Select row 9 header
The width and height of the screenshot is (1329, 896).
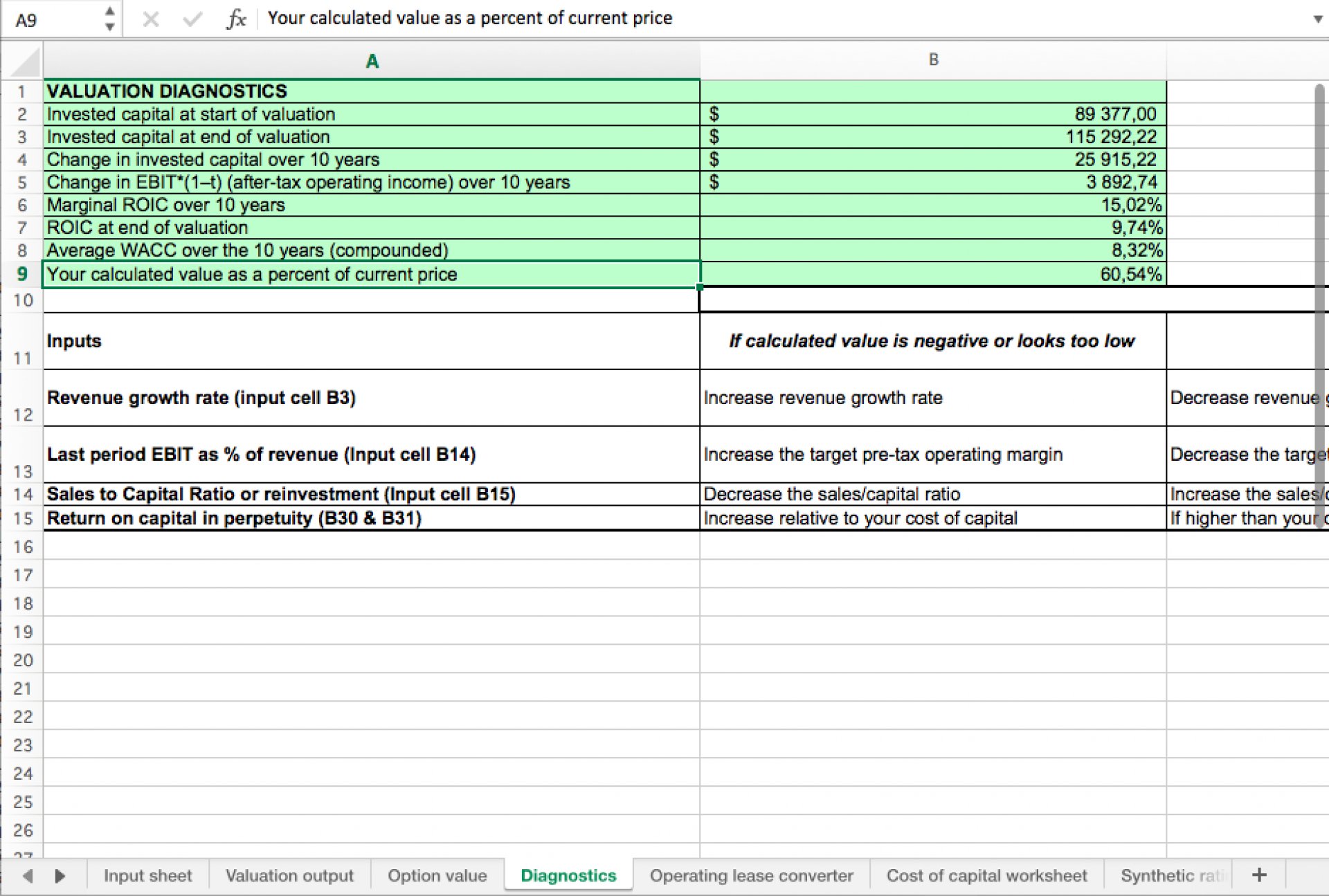point(22,274)
